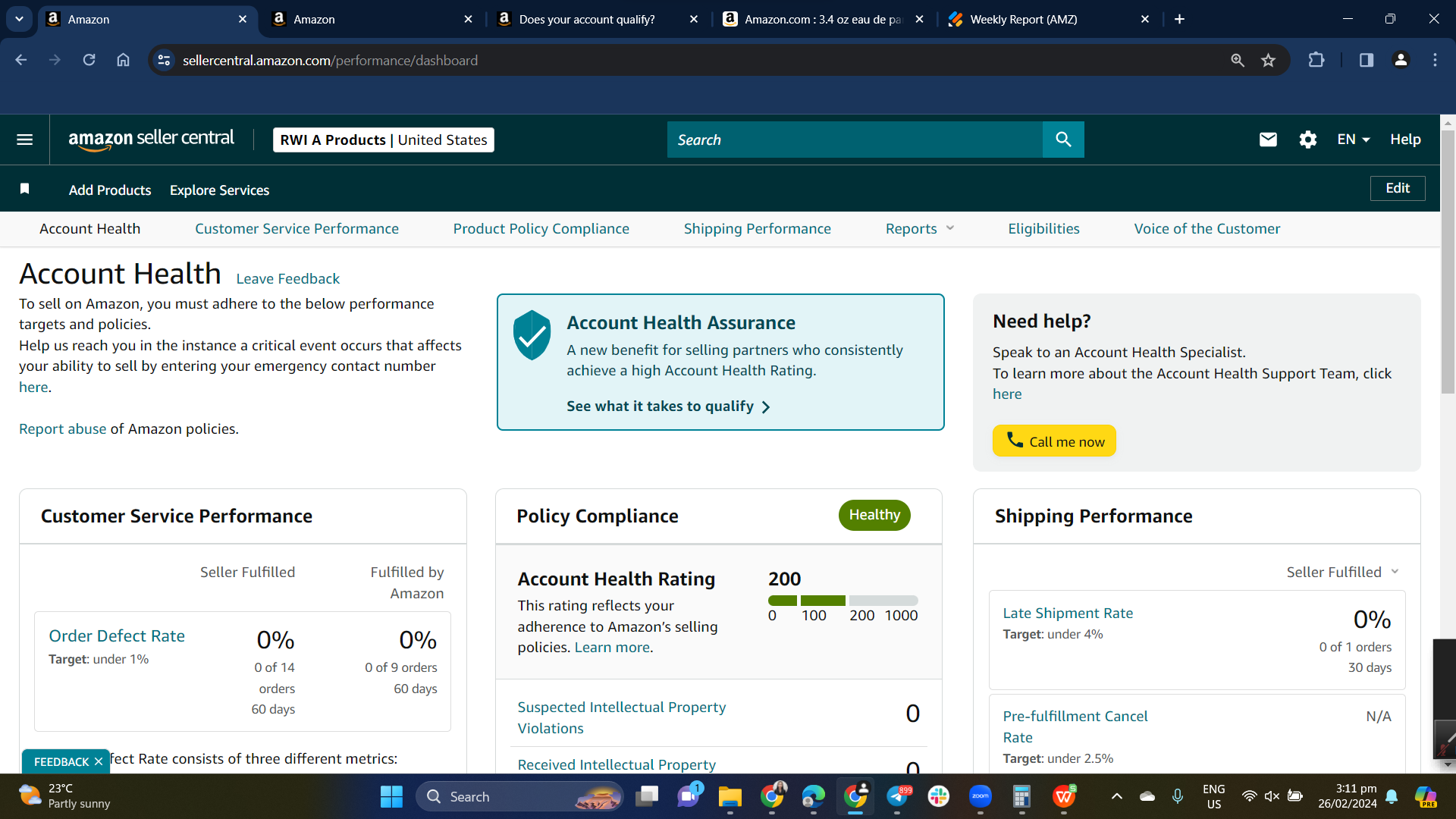Click the search magnifier button
The width and height of the screenshot is (1456, 819).
[x=1063, y=140]
